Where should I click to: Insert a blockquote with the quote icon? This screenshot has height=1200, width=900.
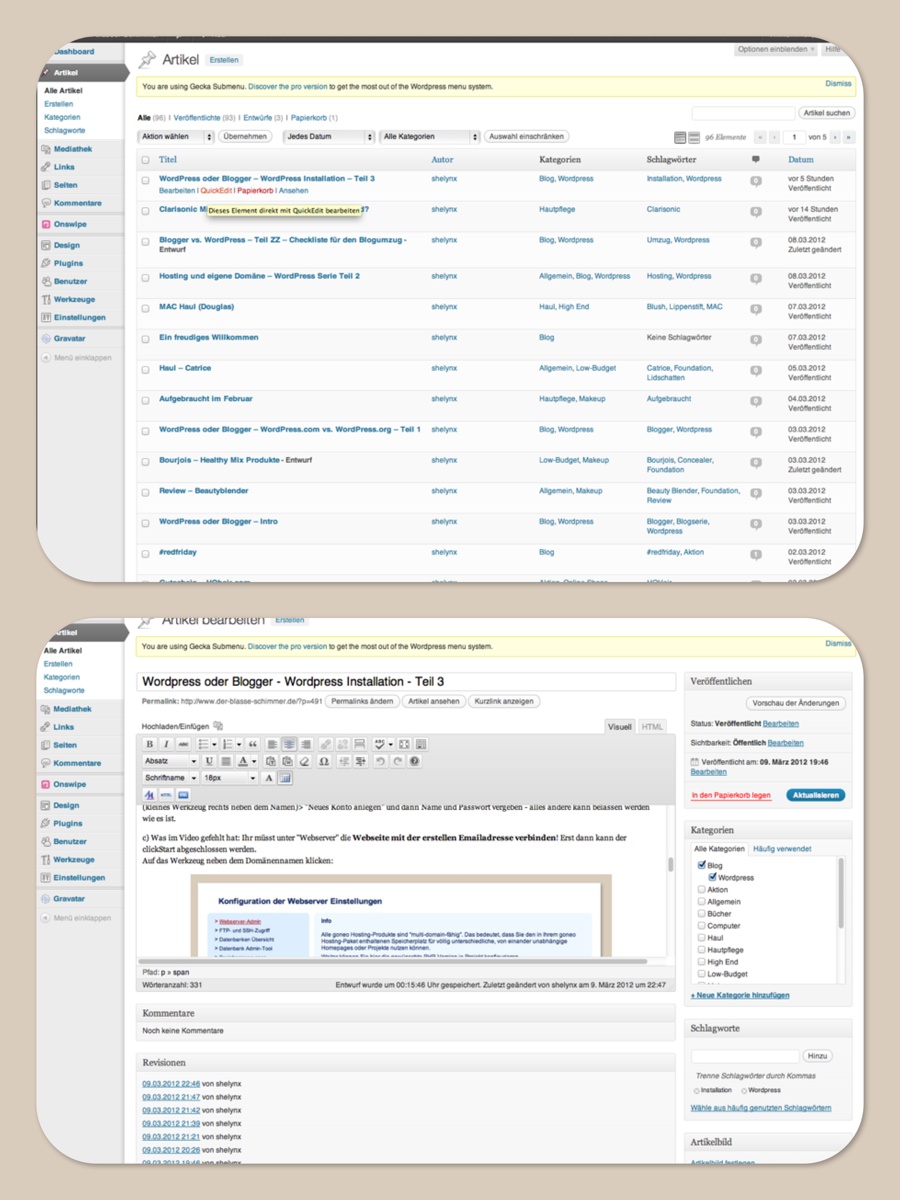[252, 744]
